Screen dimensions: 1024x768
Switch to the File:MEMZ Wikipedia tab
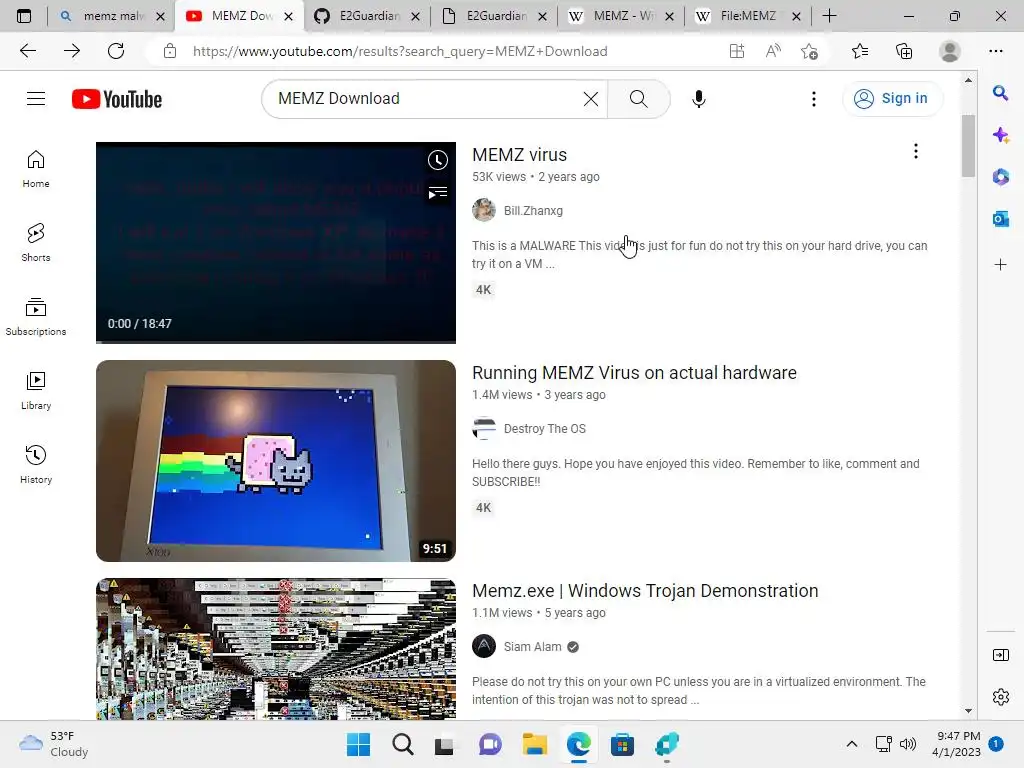748,16
